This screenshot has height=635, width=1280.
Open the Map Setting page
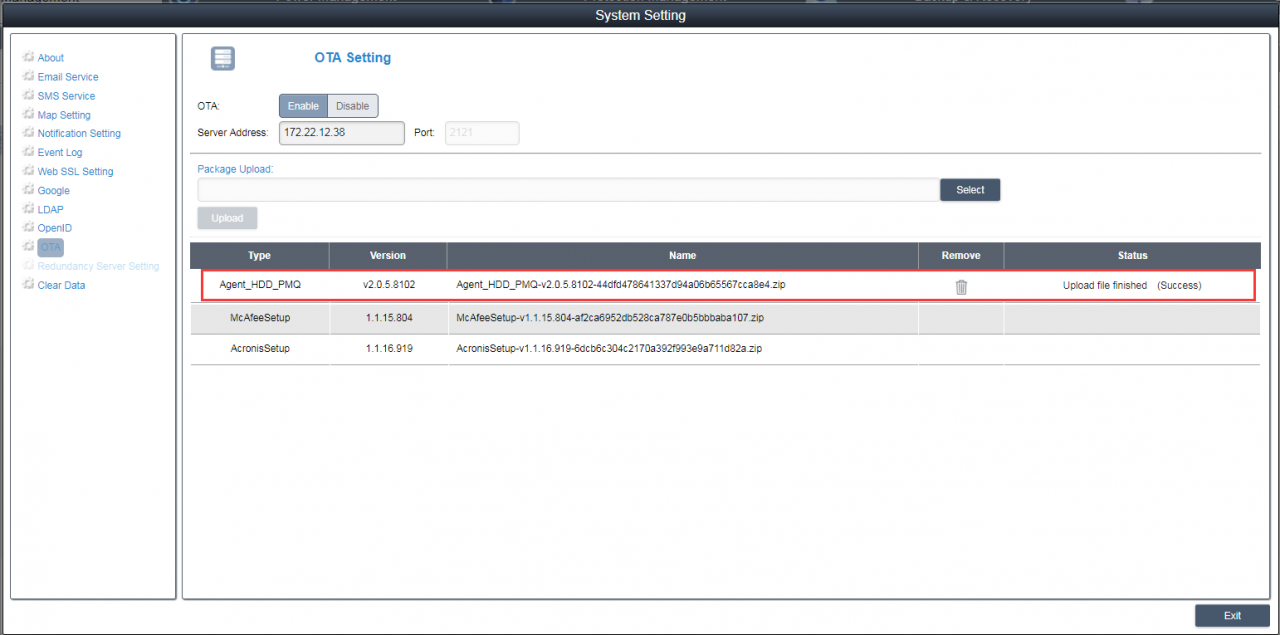click(x=64, y=115)
